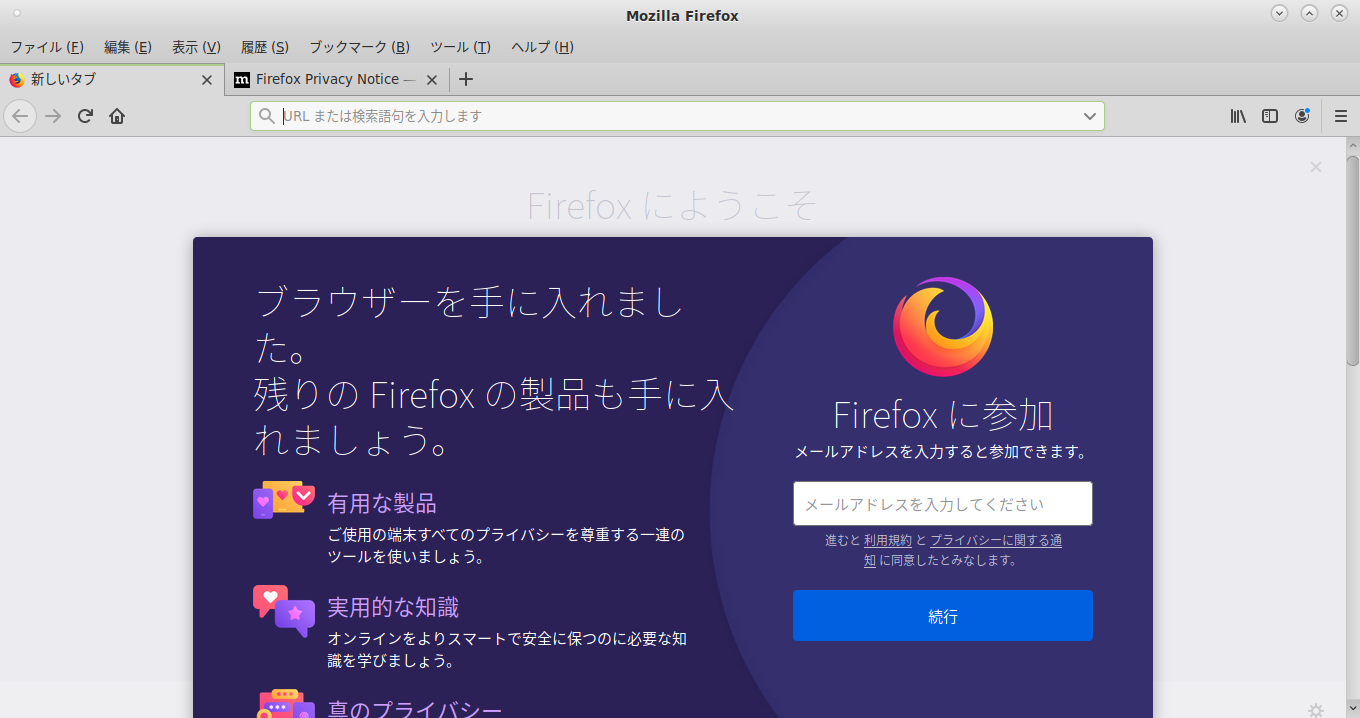Reload the current page

[x=85, y=116]
